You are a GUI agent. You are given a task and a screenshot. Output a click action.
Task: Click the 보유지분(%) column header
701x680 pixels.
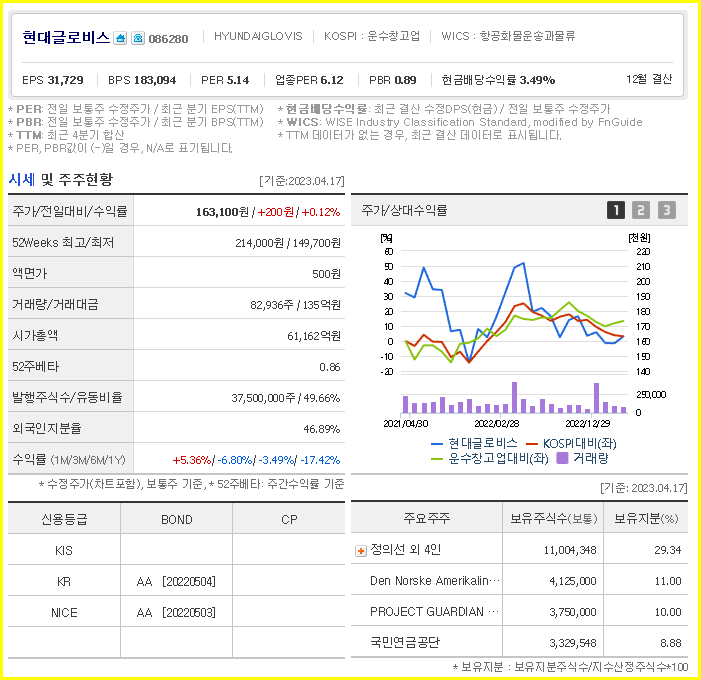[x=646, y=518]
